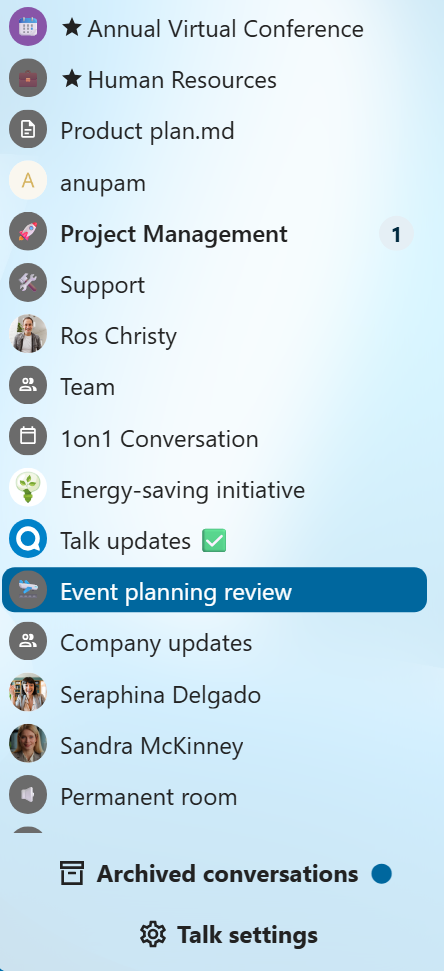Click the Product plan.md file icon
Screen dimensions: 444x971
(28, 129)
